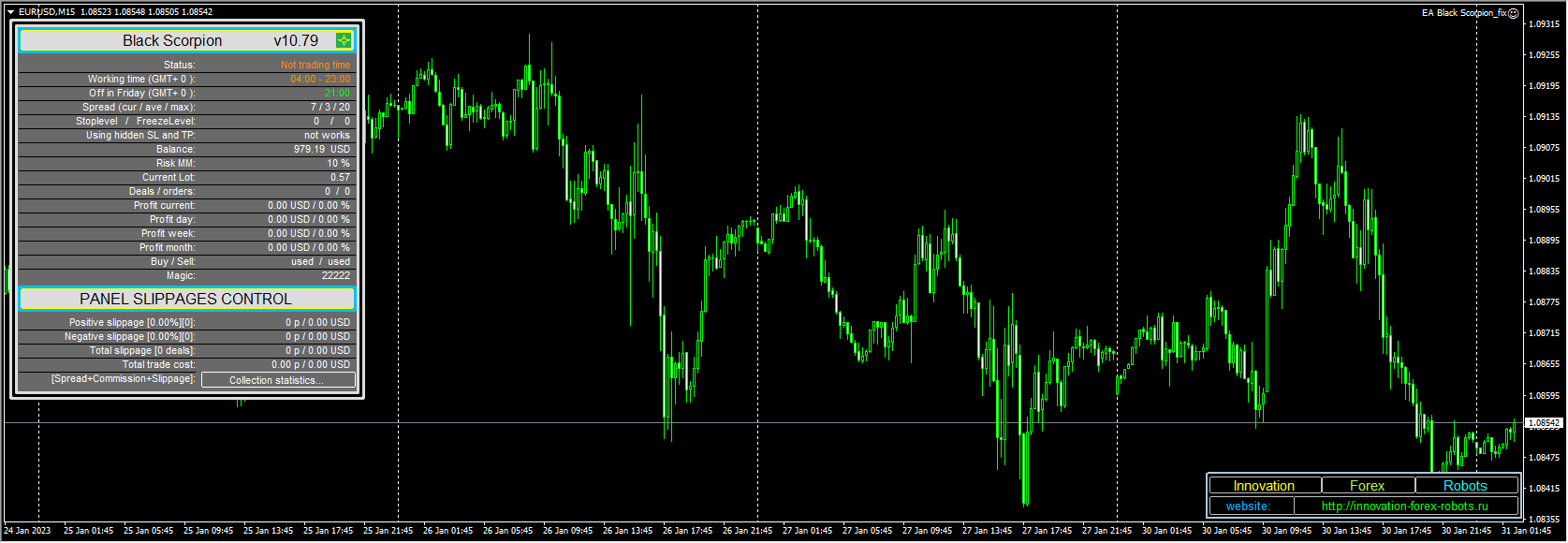Click the Black Scorpion v10.79 panel header

click(187, 40)
